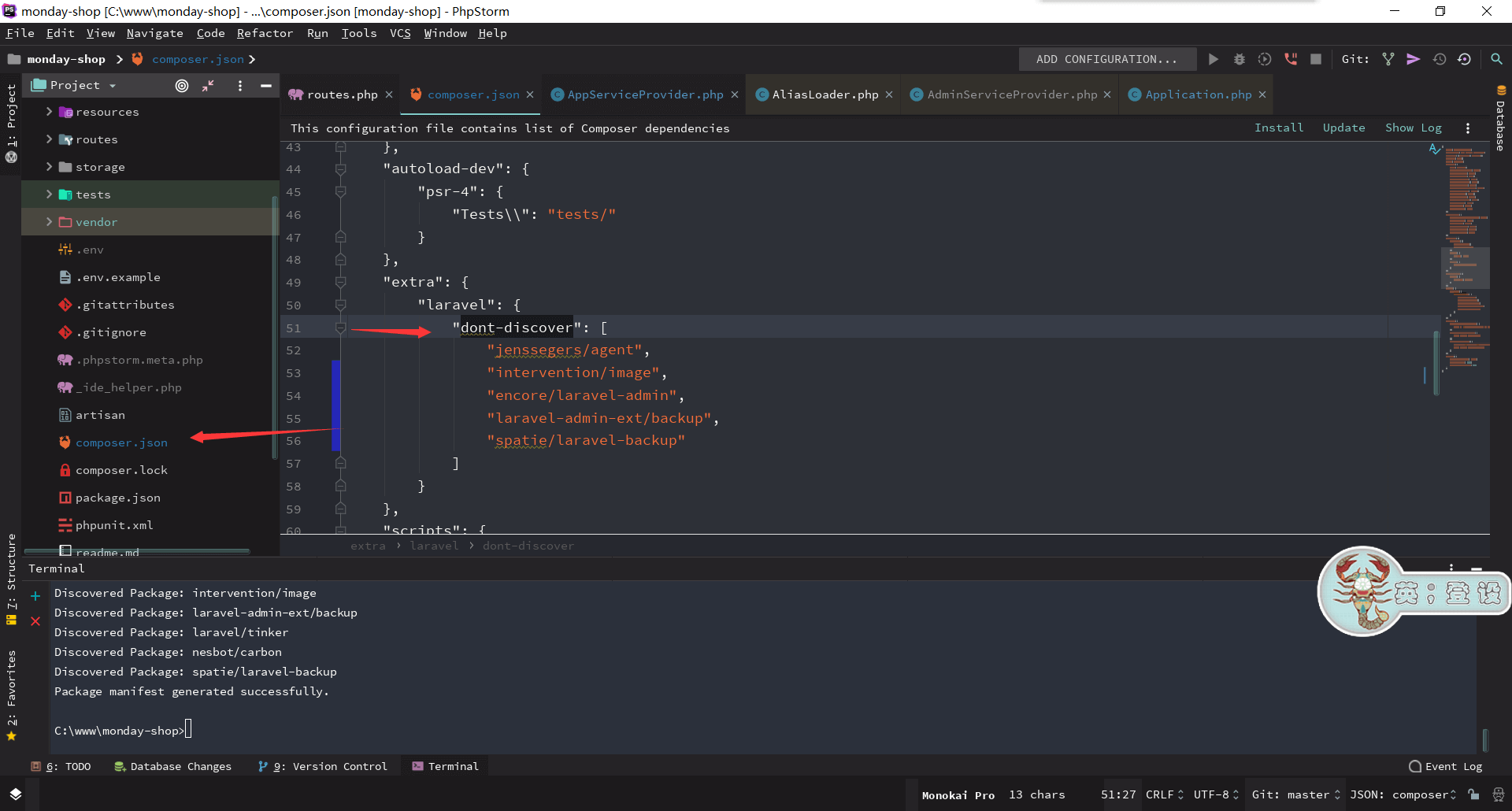Viewport: 1512px width, 811px height.
Task: Select composer.lock in project tree
Action: click(x=121, y=470)
